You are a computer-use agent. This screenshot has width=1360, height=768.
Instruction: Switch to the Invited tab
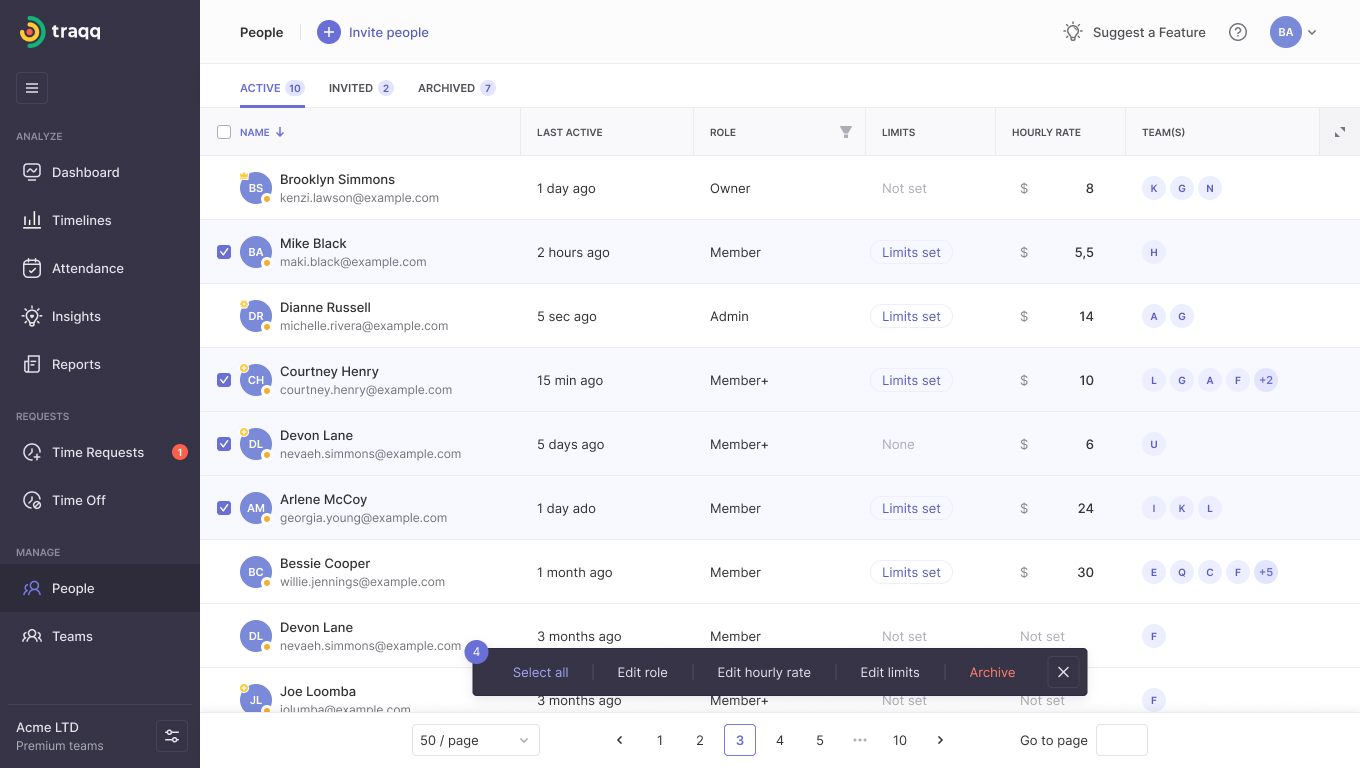(x=360, y=88)
